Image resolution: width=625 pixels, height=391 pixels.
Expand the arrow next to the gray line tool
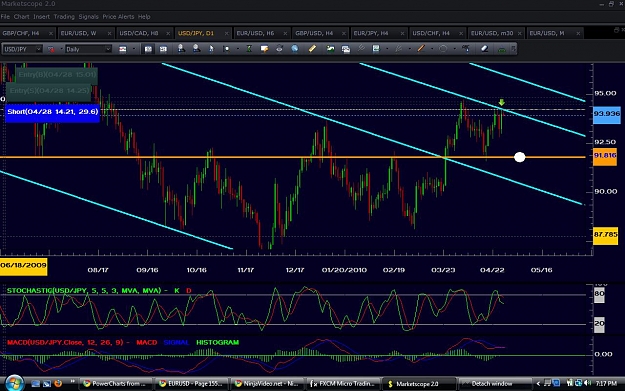409,49
